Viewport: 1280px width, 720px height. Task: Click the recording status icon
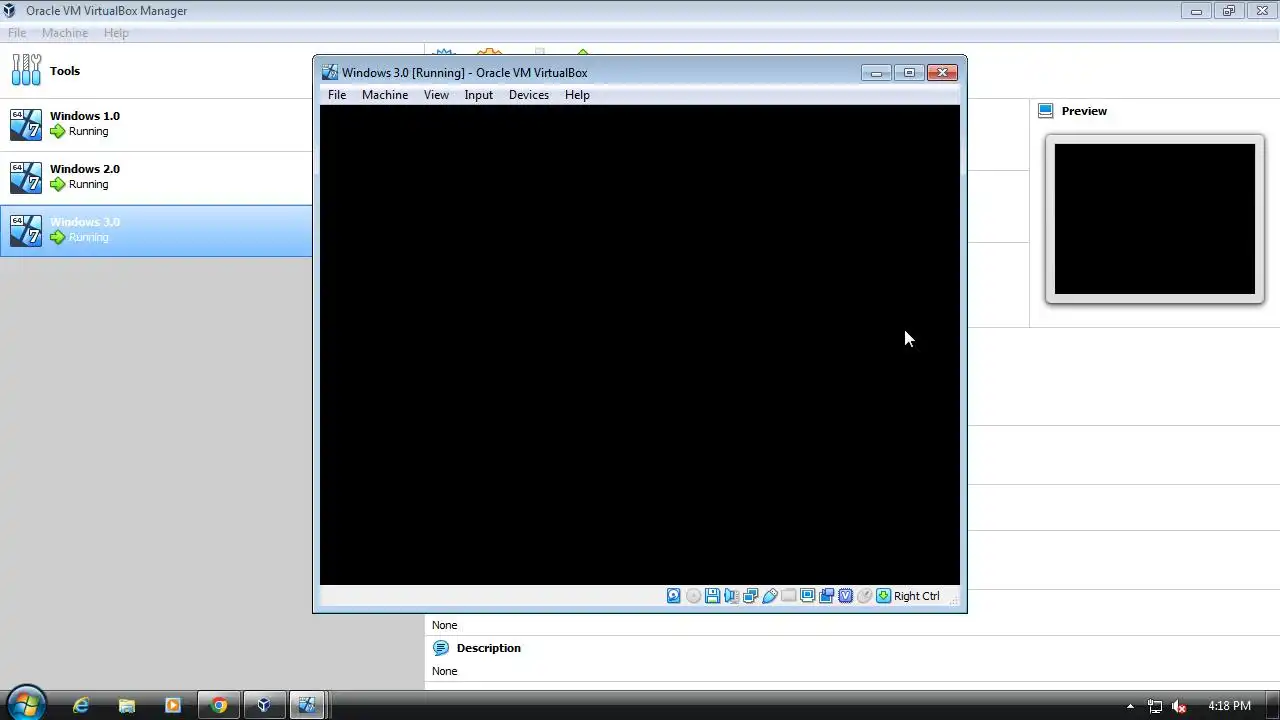826,596
